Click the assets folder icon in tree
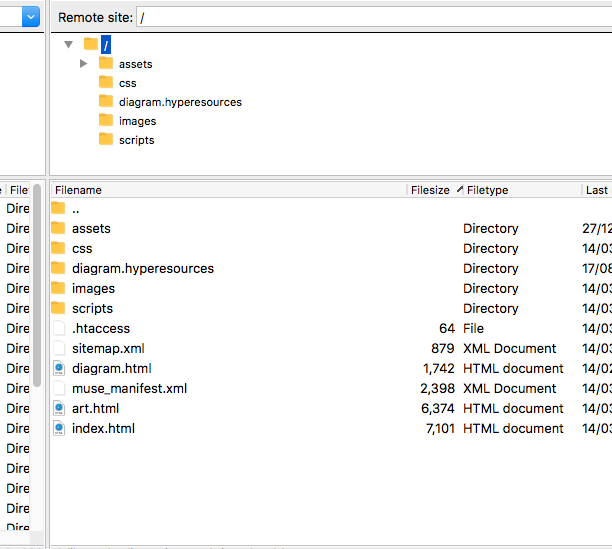This screenshot has height=549, width=612. [106, 63]
